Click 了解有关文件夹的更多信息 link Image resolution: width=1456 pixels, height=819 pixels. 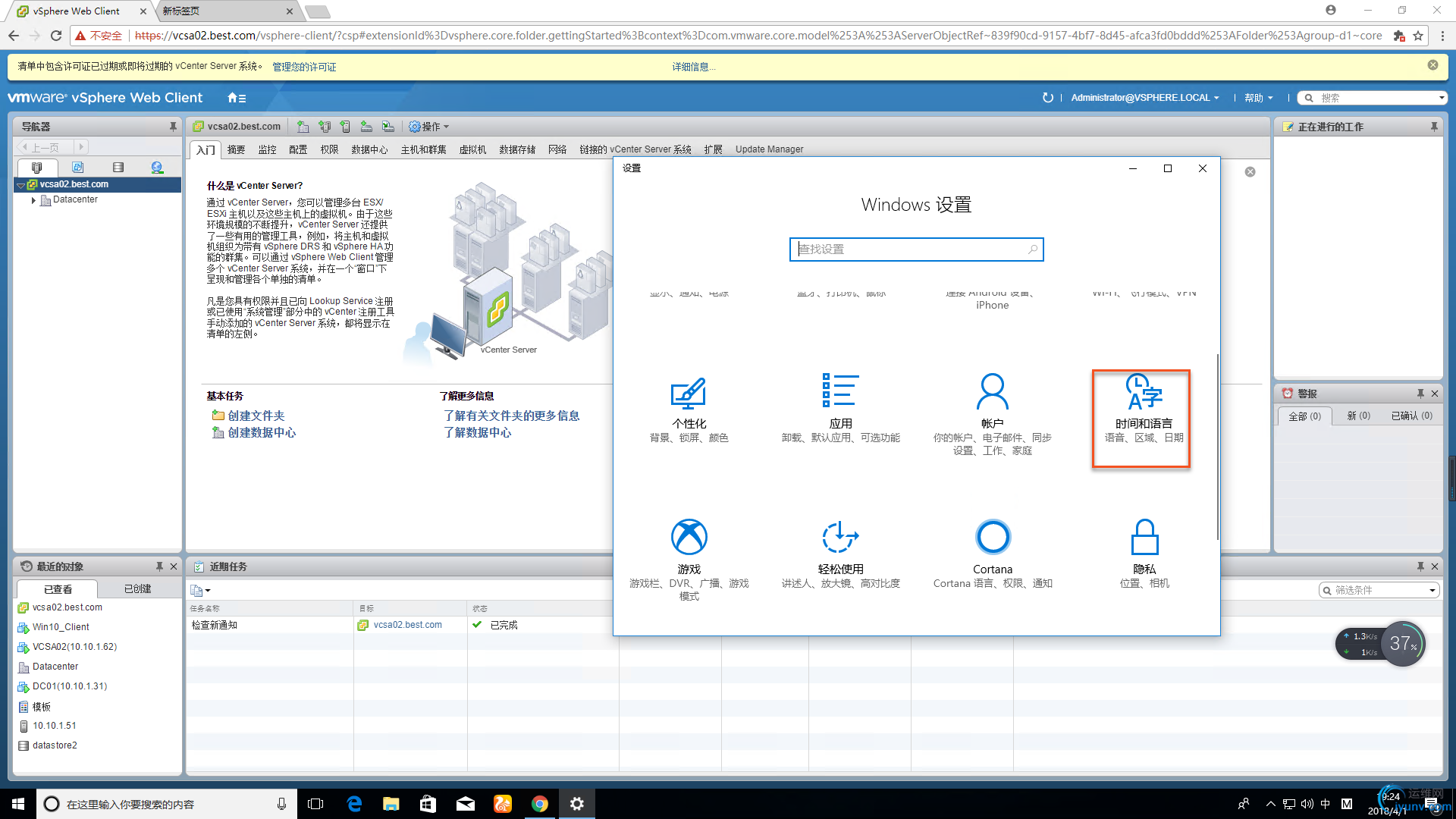tap(511, 416)
